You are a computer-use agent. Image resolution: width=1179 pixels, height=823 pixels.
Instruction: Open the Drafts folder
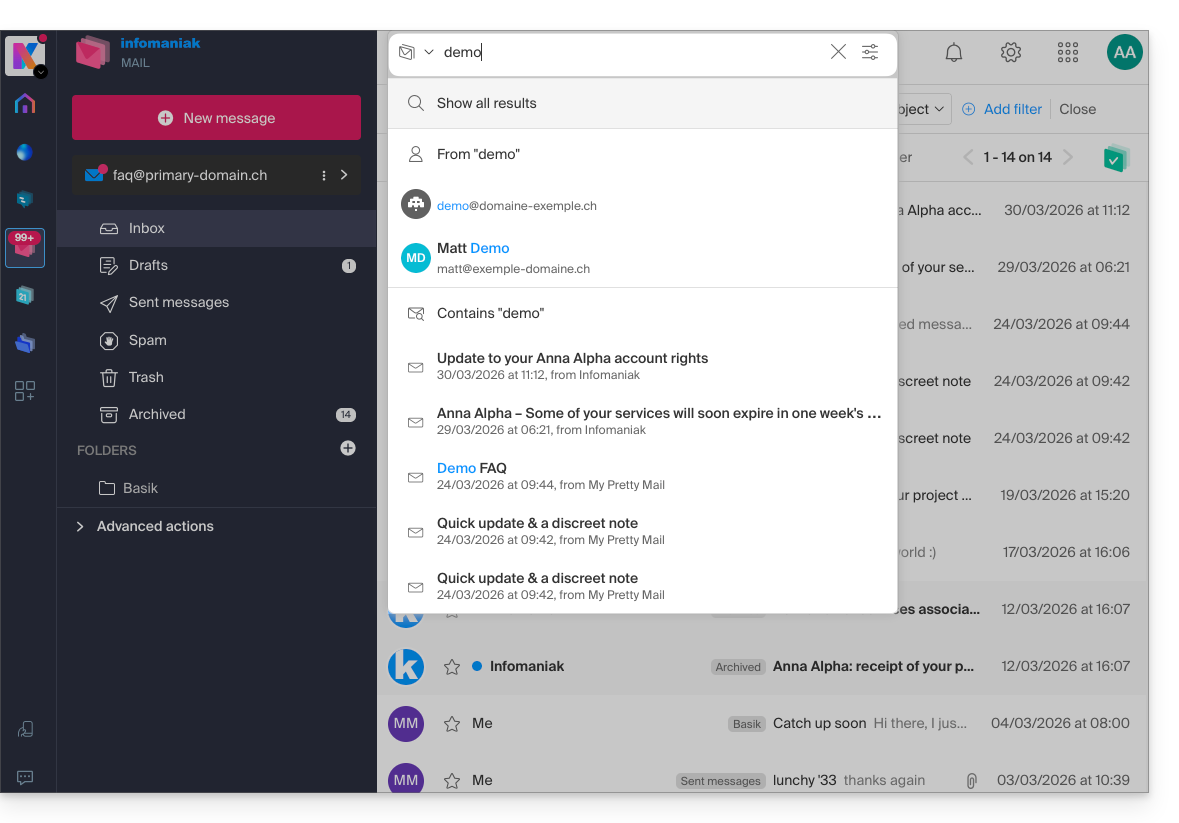pyautogui.click(x=148, y=265)
